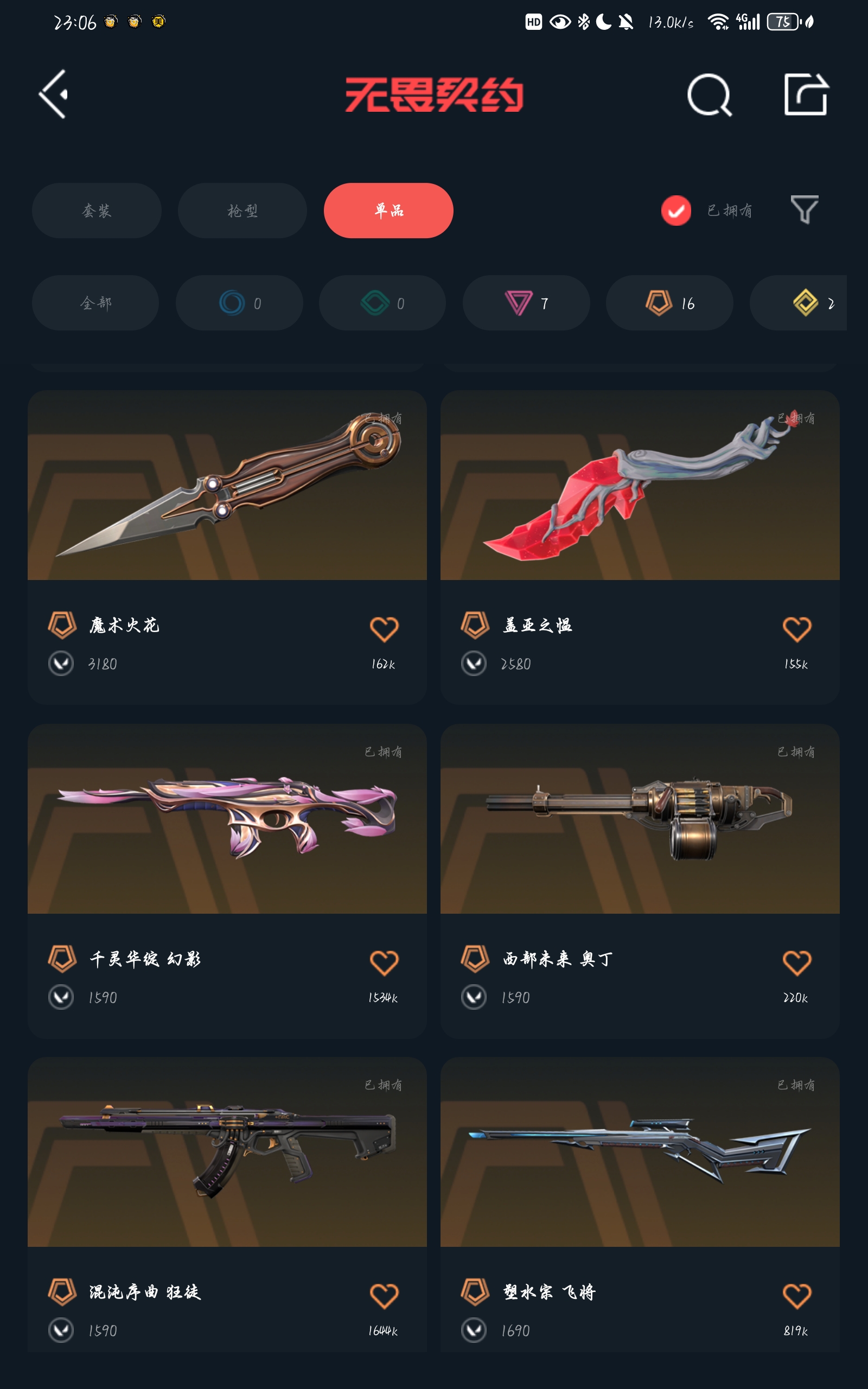Image resolution: width=868 pixels, height=1389 pixels.
Task: Toggle the 已拥有 owned checkbox
Action: coord(676,211)
